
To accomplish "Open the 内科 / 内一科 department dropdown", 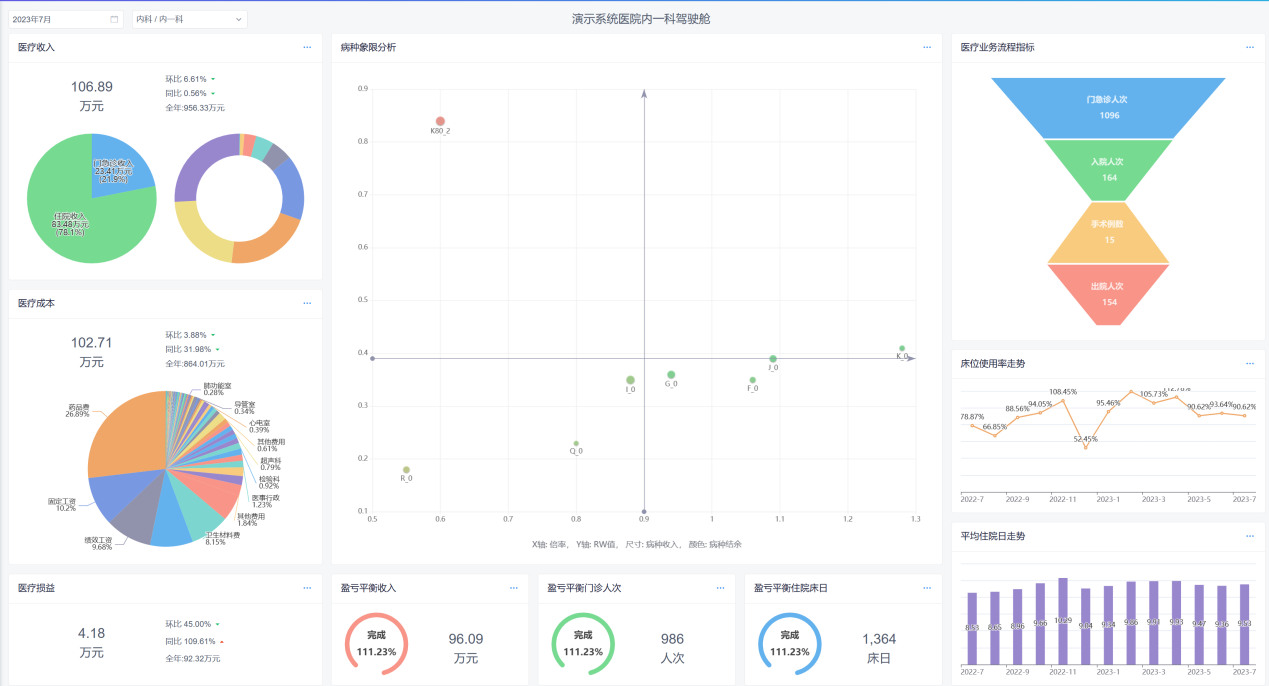I will [189, 19].
